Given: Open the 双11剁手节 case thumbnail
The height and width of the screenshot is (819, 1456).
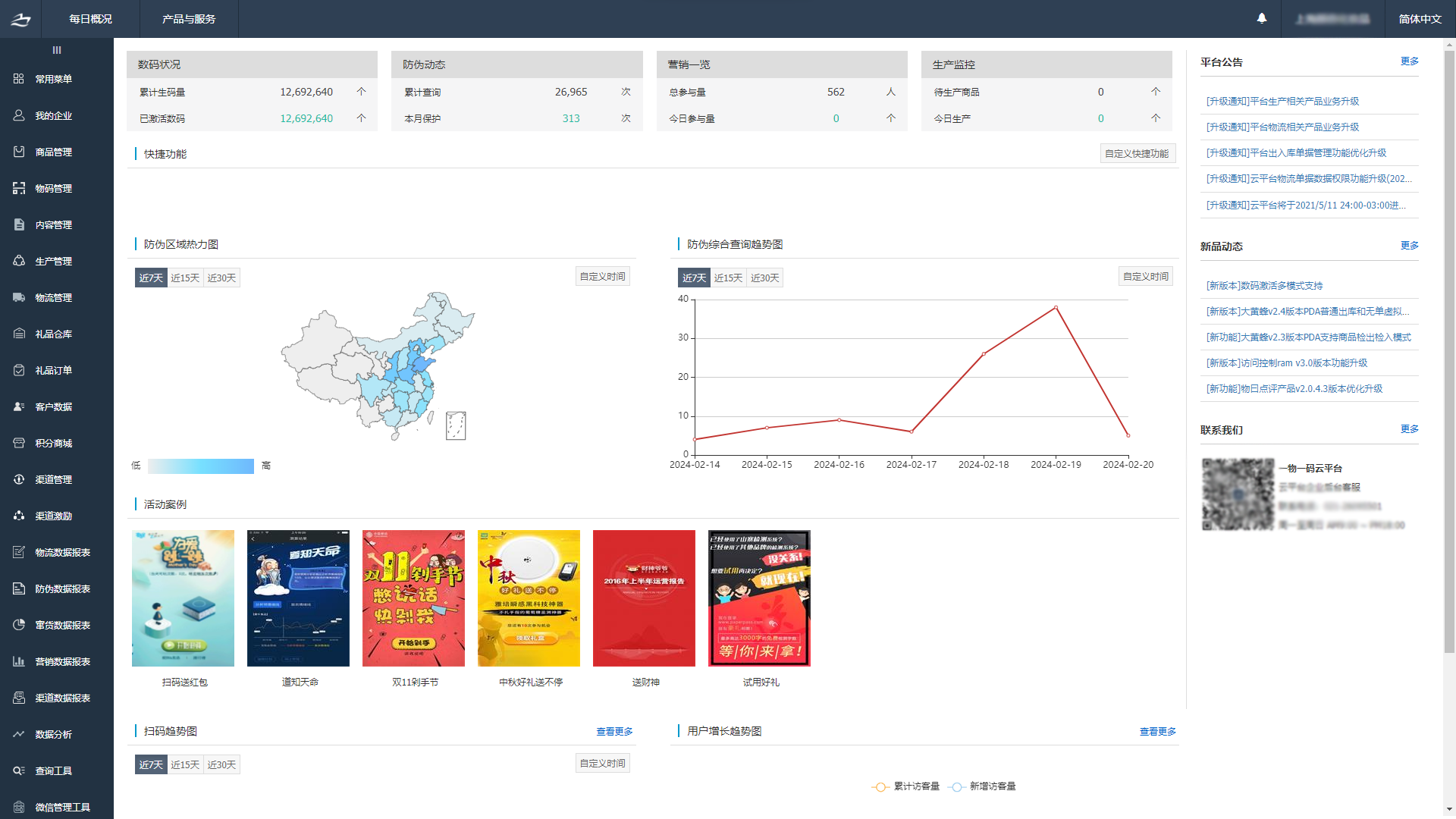Looking at the screenshot, I should tap(413, 598).
